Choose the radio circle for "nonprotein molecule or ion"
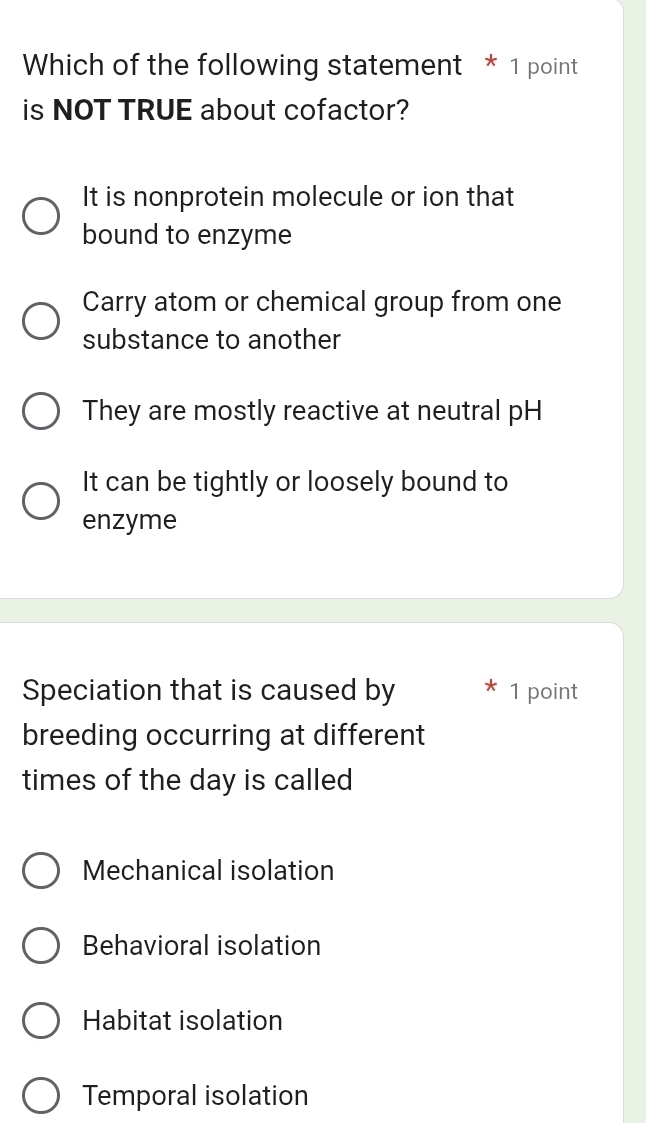Viewport: 646px width, 1123px height. click(40, 216)
